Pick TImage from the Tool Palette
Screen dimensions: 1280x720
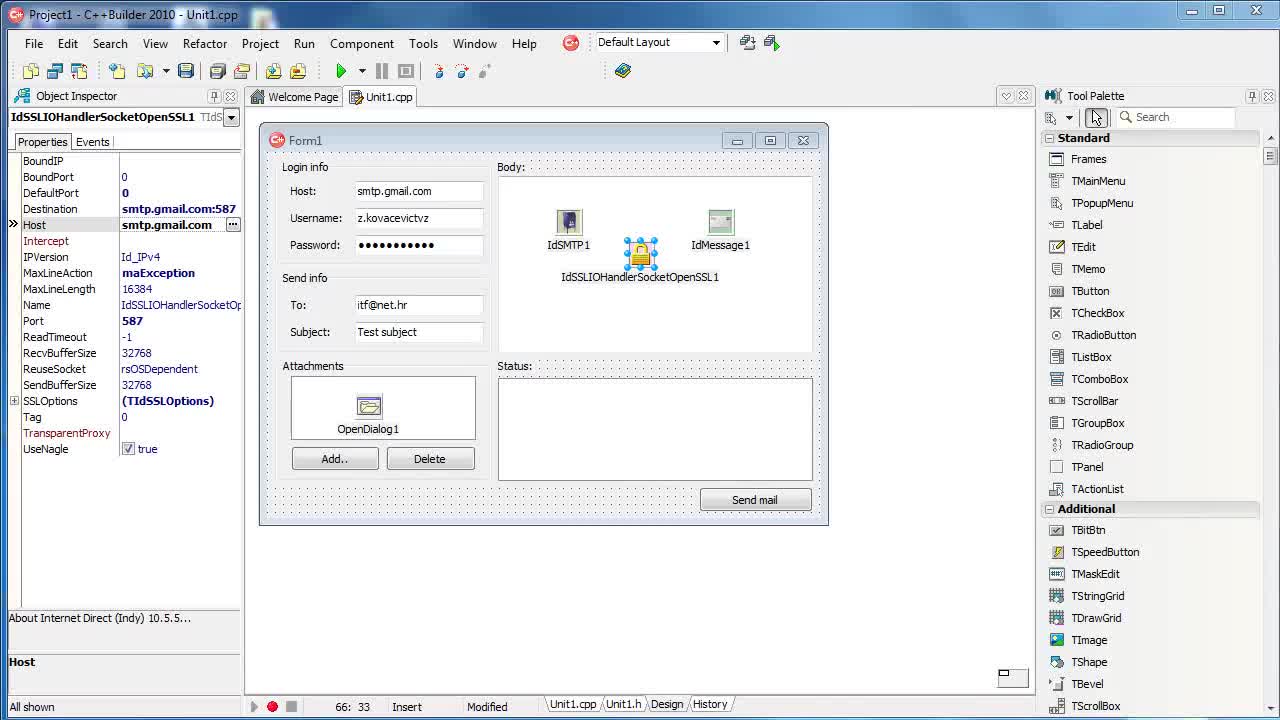[1089, 640]
